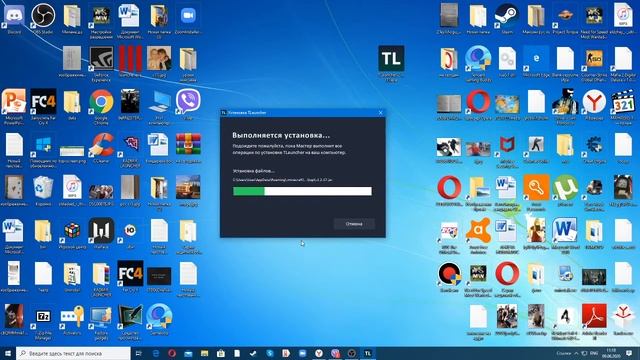Close the TLauncher installer window
Viewport: 640px width, 360px height.
pyautogui.click(x=380, y=113)
